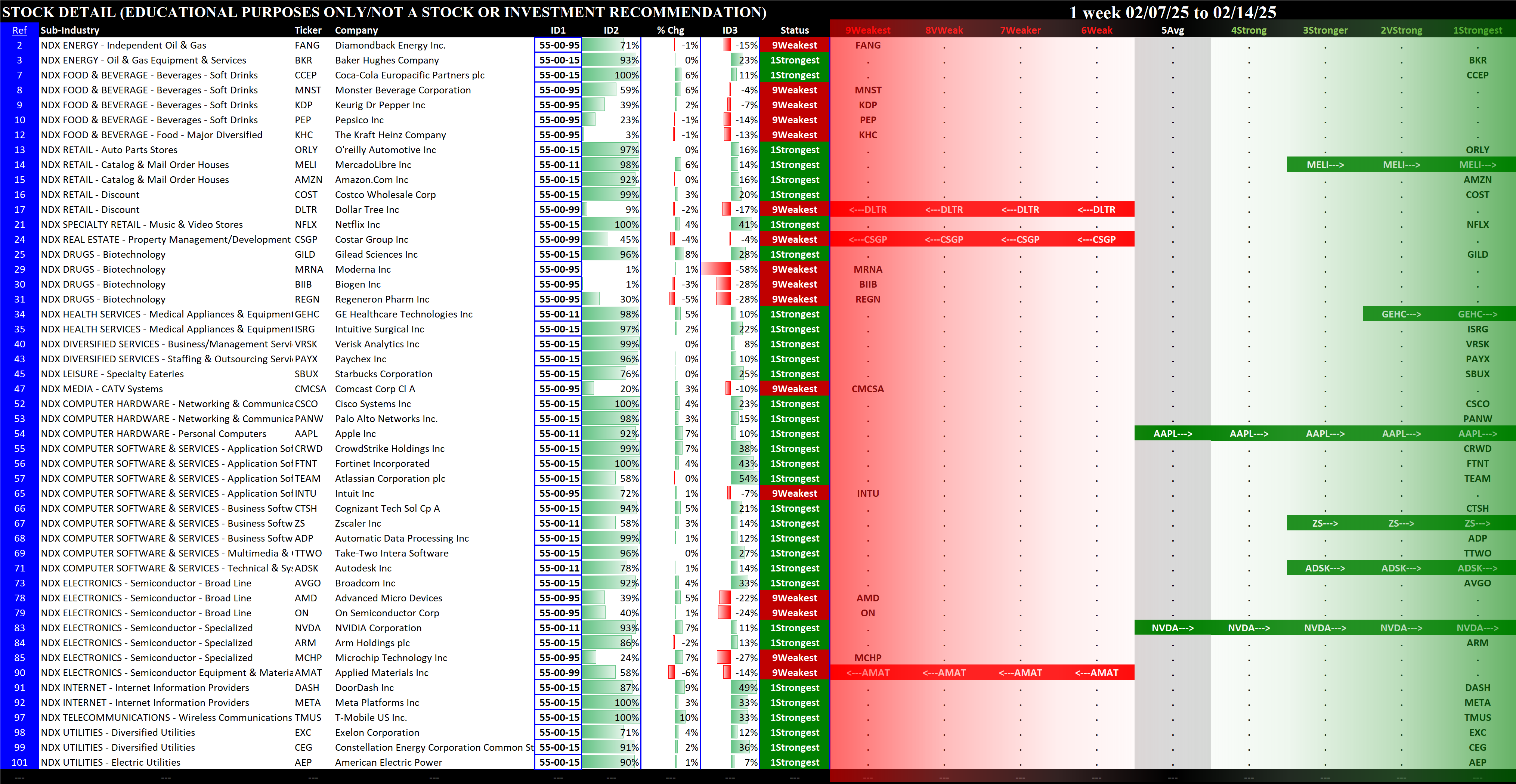Click the Sub-Industry column header
The height and width of the screenshot is (784, 1516).
point(69,30)
